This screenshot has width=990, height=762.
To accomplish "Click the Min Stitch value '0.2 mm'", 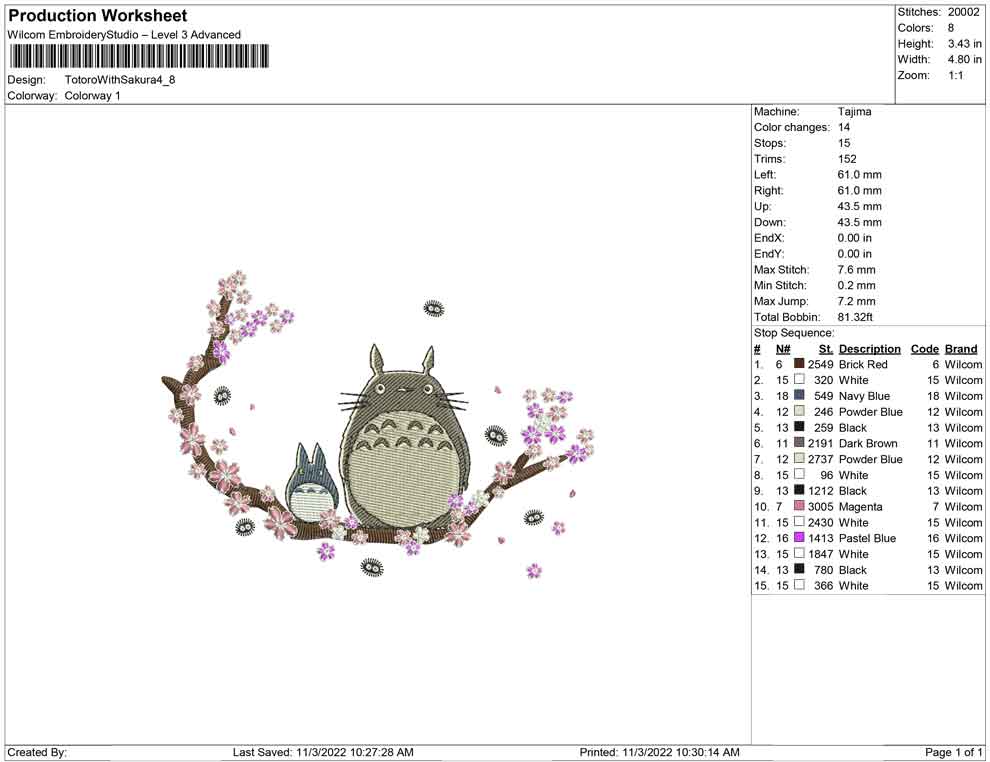I will point(857,285).
